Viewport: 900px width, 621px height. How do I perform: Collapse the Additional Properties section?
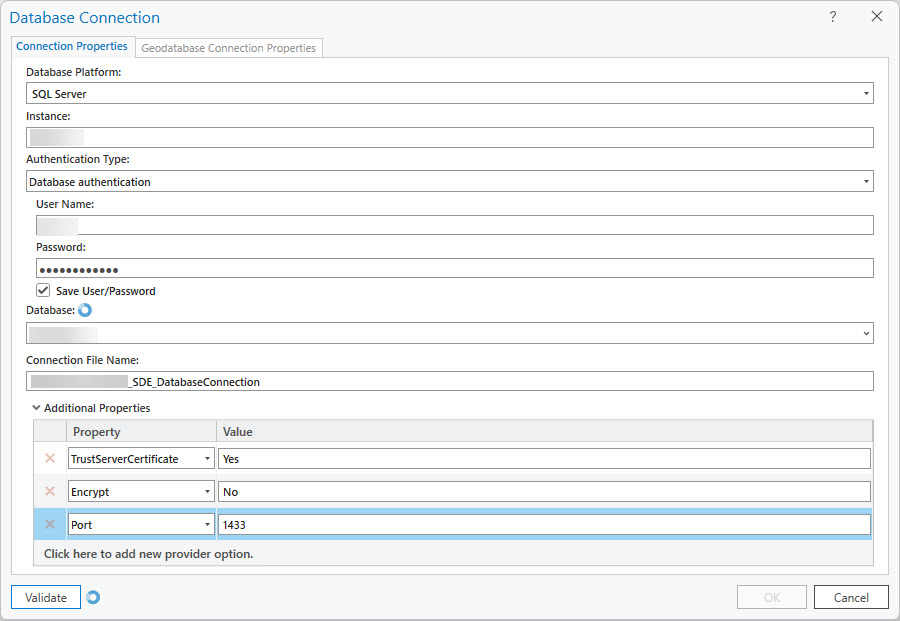(37, 408)
